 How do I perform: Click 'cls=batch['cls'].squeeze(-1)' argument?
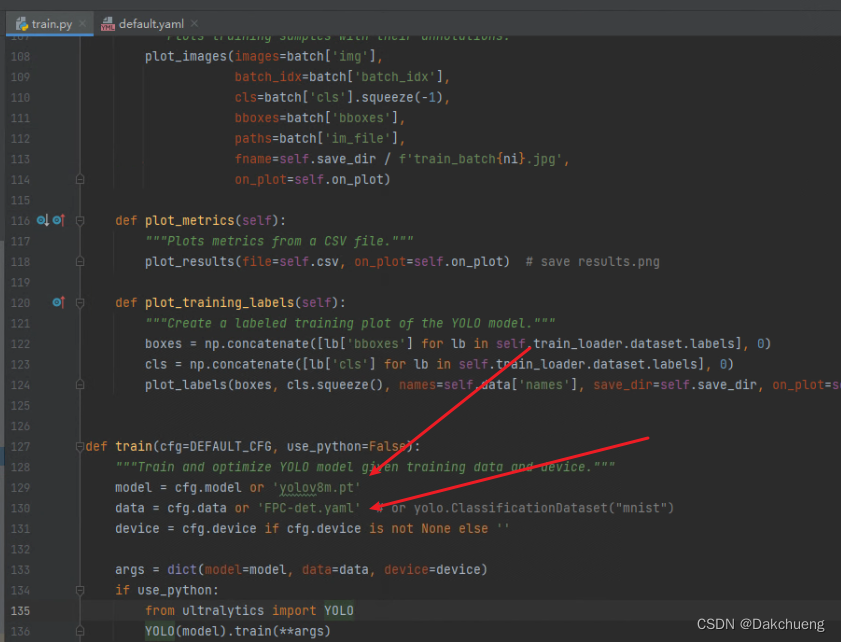(338, 97)
